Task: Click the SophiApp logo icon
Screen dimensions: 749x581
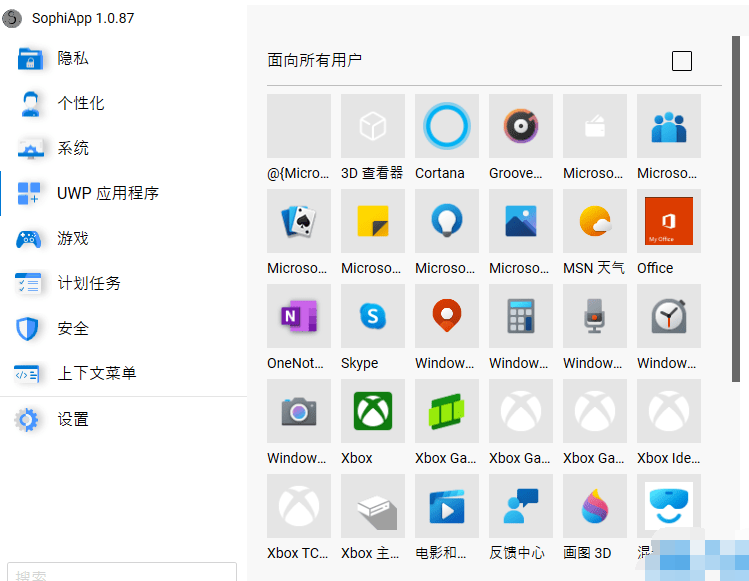Action: pyautogui.click(x=12, y=19)
